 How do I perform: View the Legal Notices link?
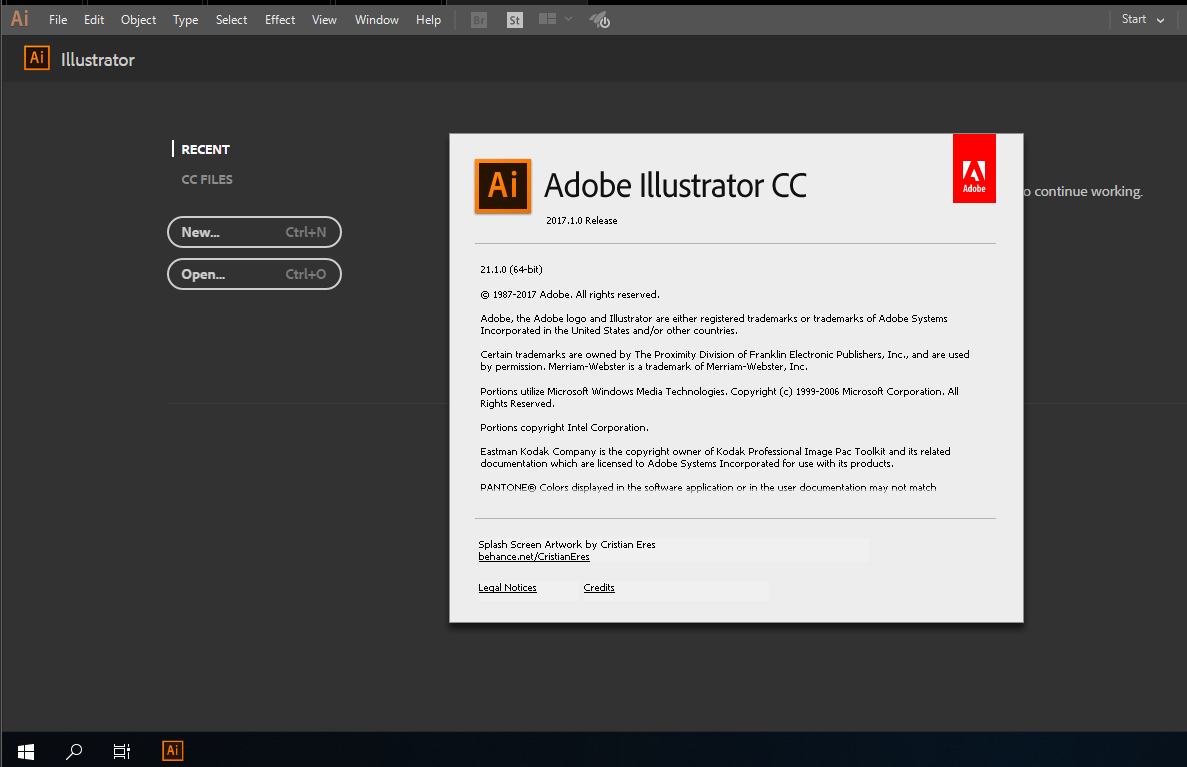pos(507,587)
